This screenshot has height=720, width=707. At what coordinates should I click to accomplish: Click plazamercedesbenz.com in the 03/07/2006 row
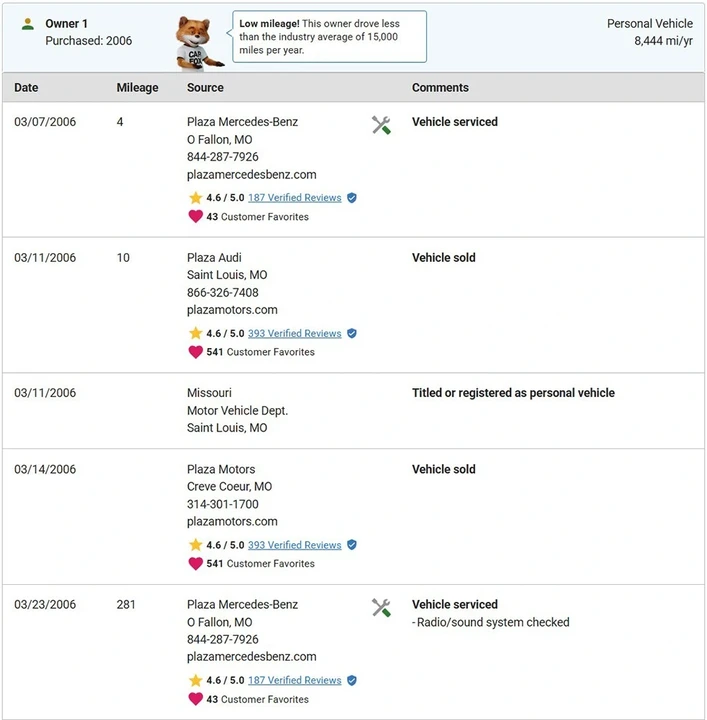(x=252, y=175)
